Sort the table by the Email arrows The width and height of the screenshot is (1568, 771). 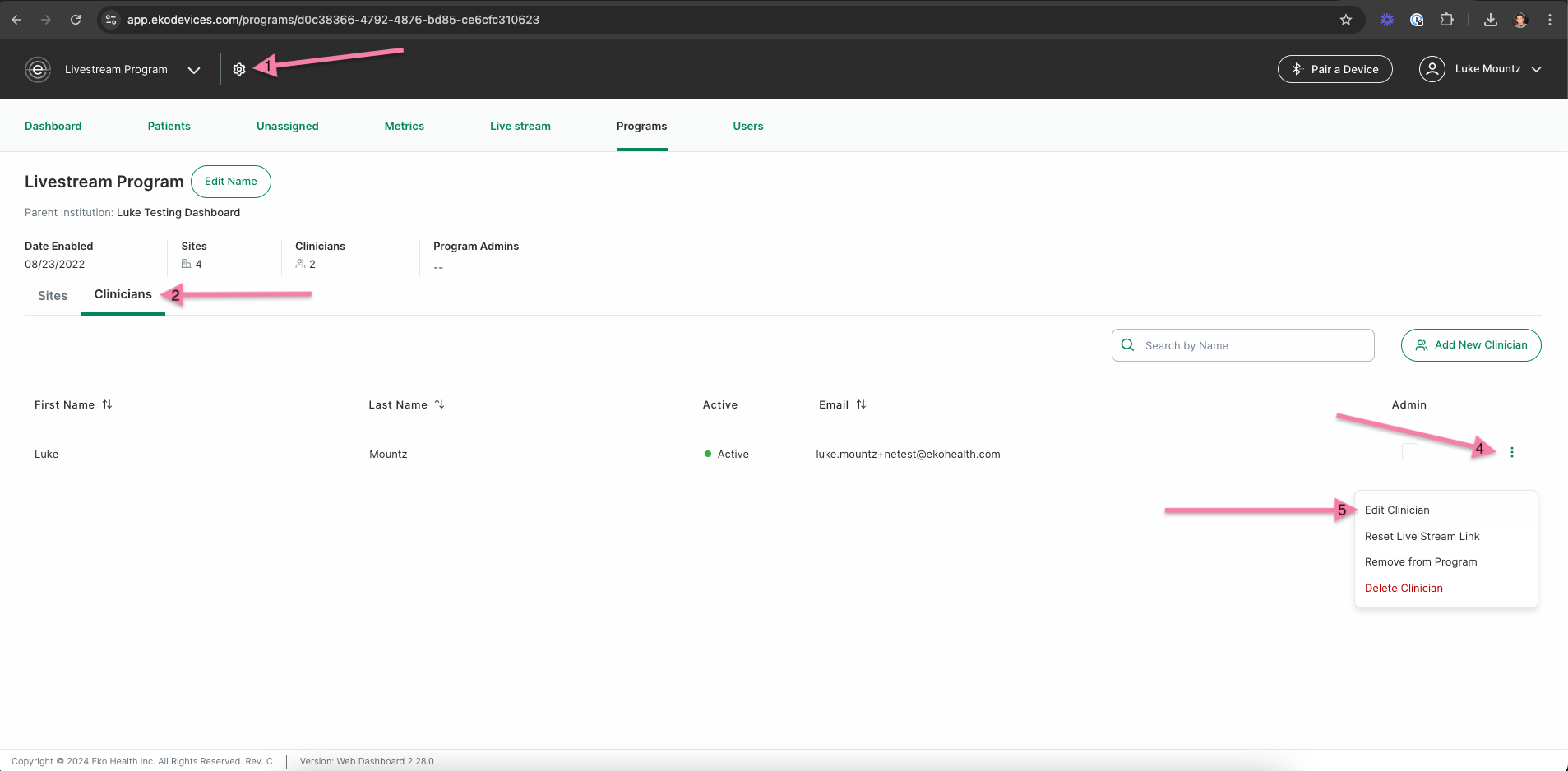[861, 404]
